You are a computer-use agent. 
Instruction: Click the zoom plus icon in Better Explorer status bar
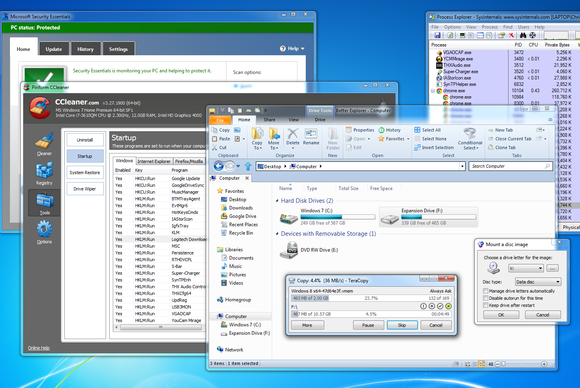544,364
